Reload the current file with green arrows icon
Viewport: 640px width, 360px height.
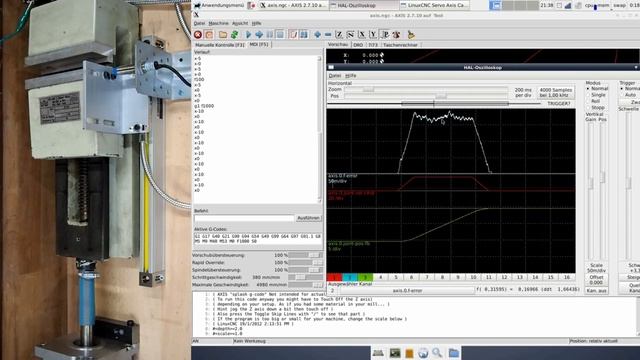point(234,35)
